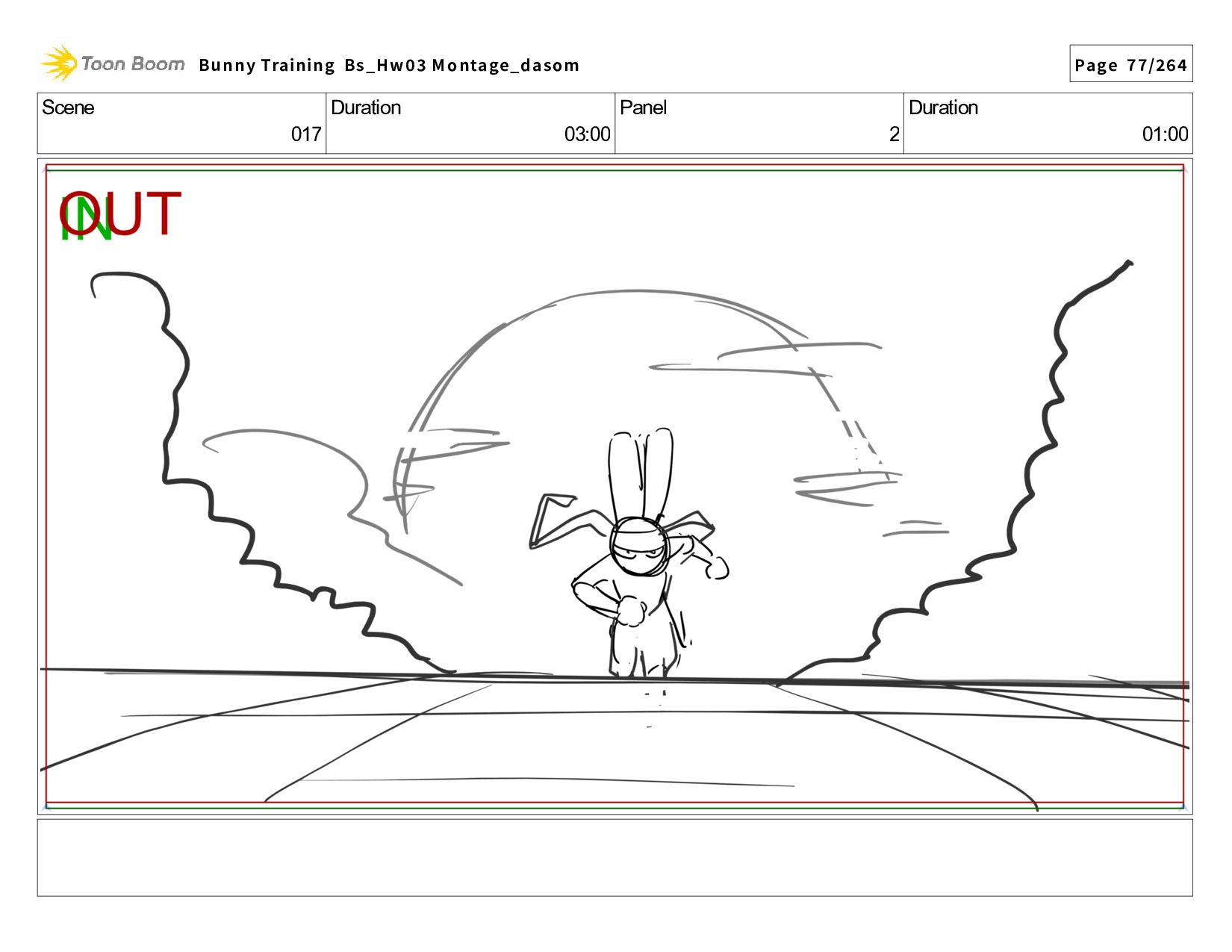This screenshot has height=952, width=1232.
Task: Click the Duration label next to Panel
Action: 943,108
